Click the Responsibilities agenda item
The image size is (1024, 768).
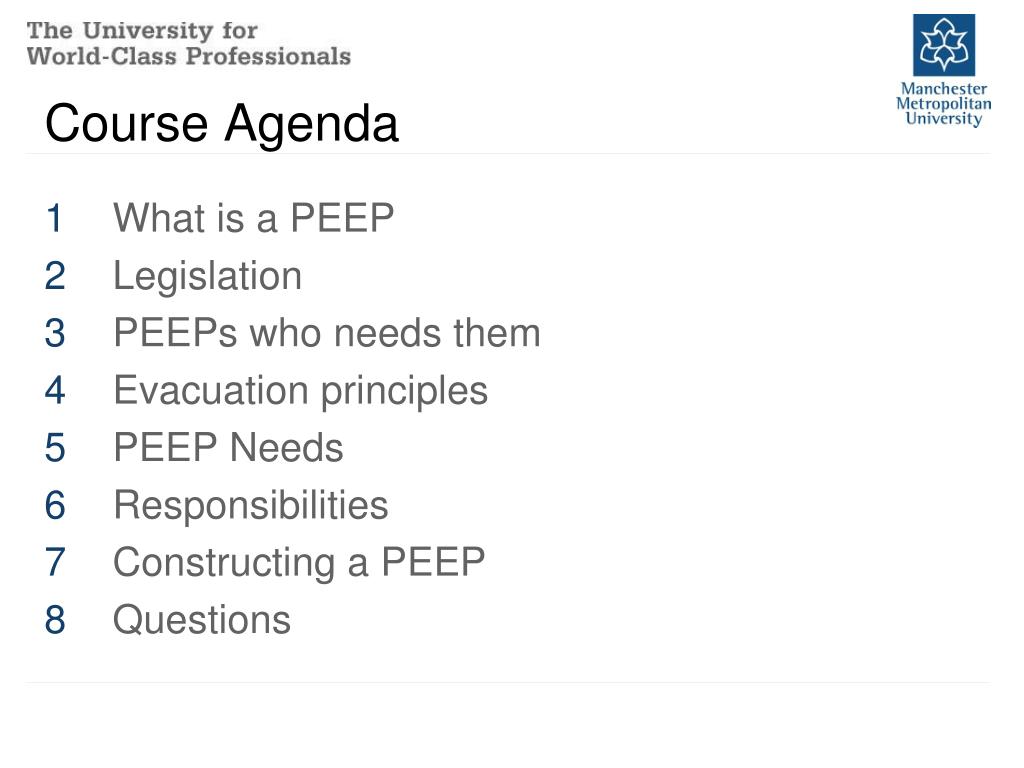251,506
